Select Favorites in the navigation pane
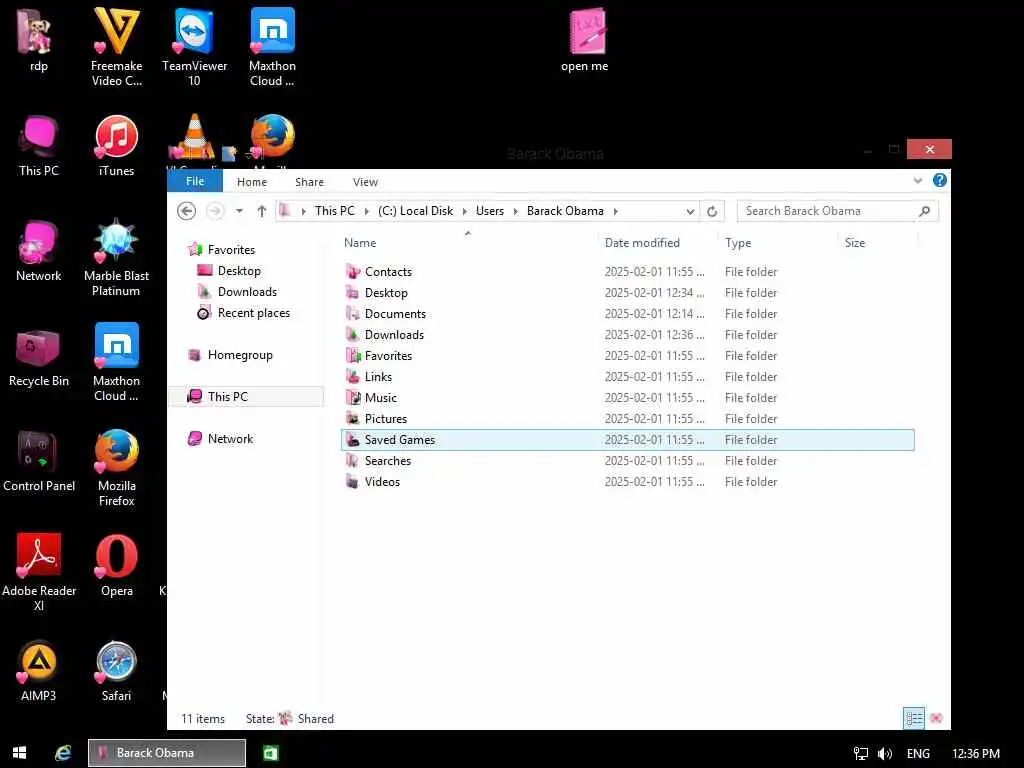 click(221, 249)
